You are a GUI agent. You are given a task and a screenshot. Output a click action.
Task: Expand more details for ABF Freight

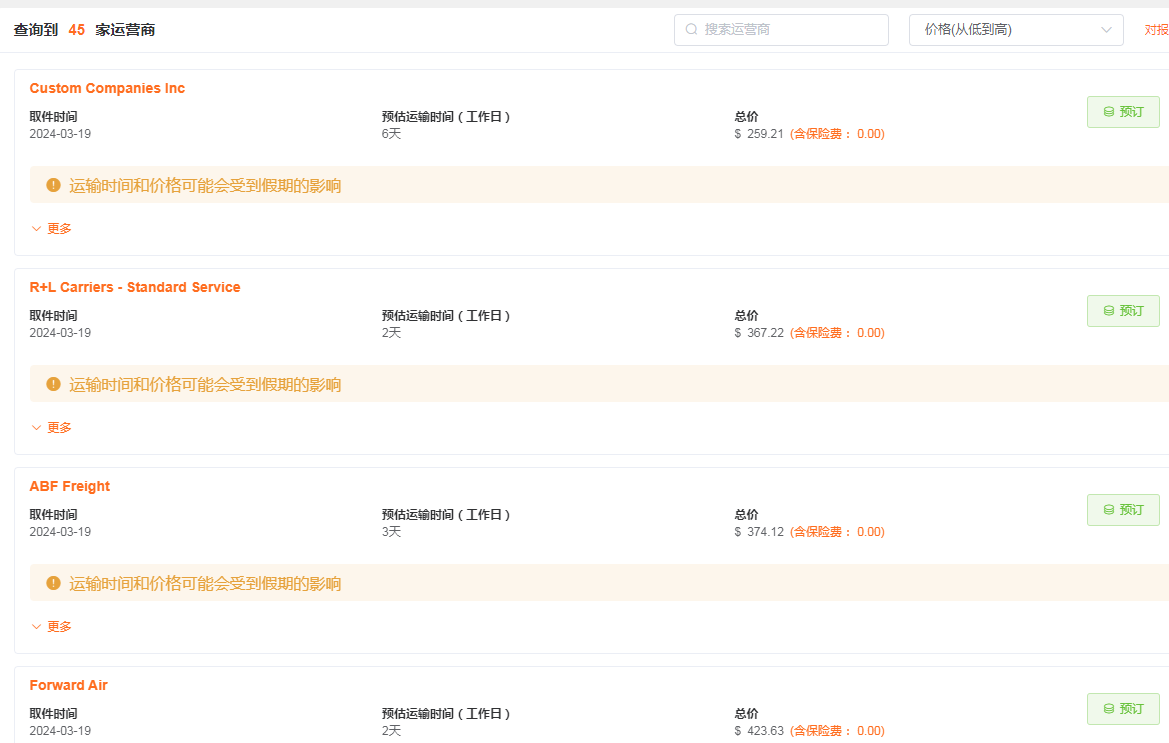[51, 626]
